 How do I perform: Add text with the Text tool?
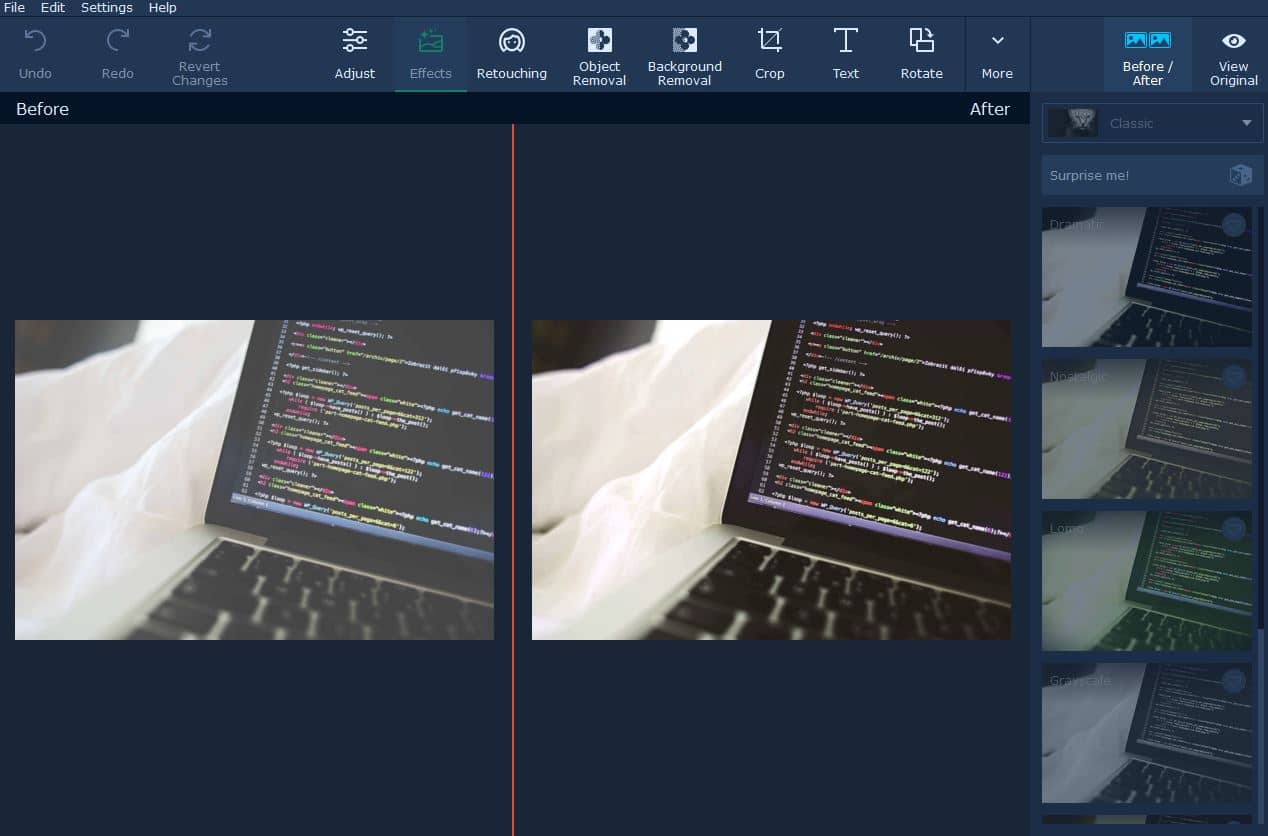[845, 54]
